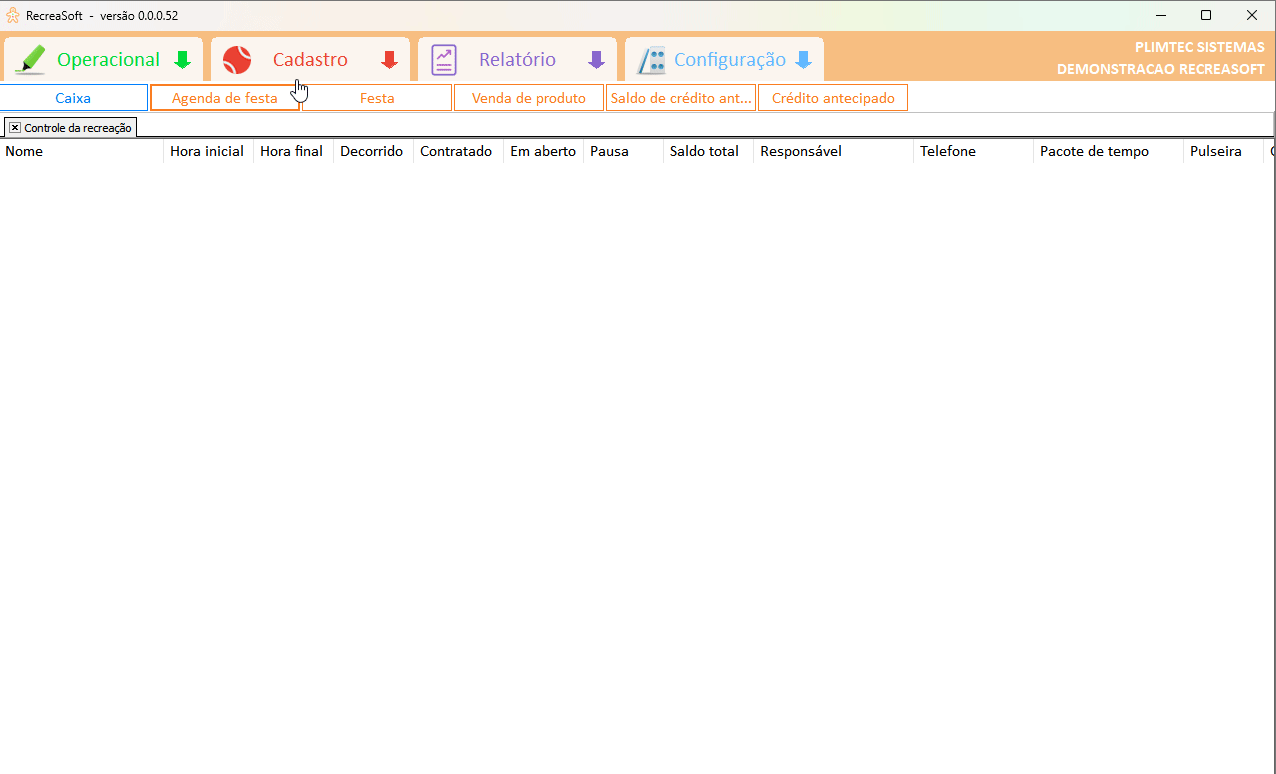
Task: Open the Caixa button
Action: (74, 98)
